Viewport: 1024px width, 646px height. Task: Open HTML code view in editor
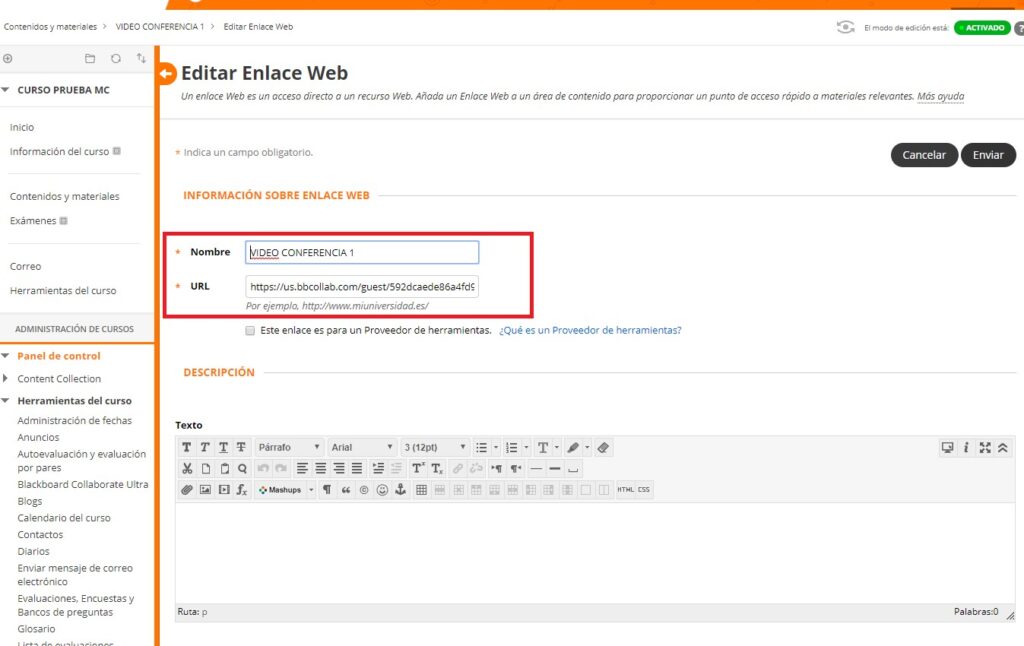tap(625, 490)
